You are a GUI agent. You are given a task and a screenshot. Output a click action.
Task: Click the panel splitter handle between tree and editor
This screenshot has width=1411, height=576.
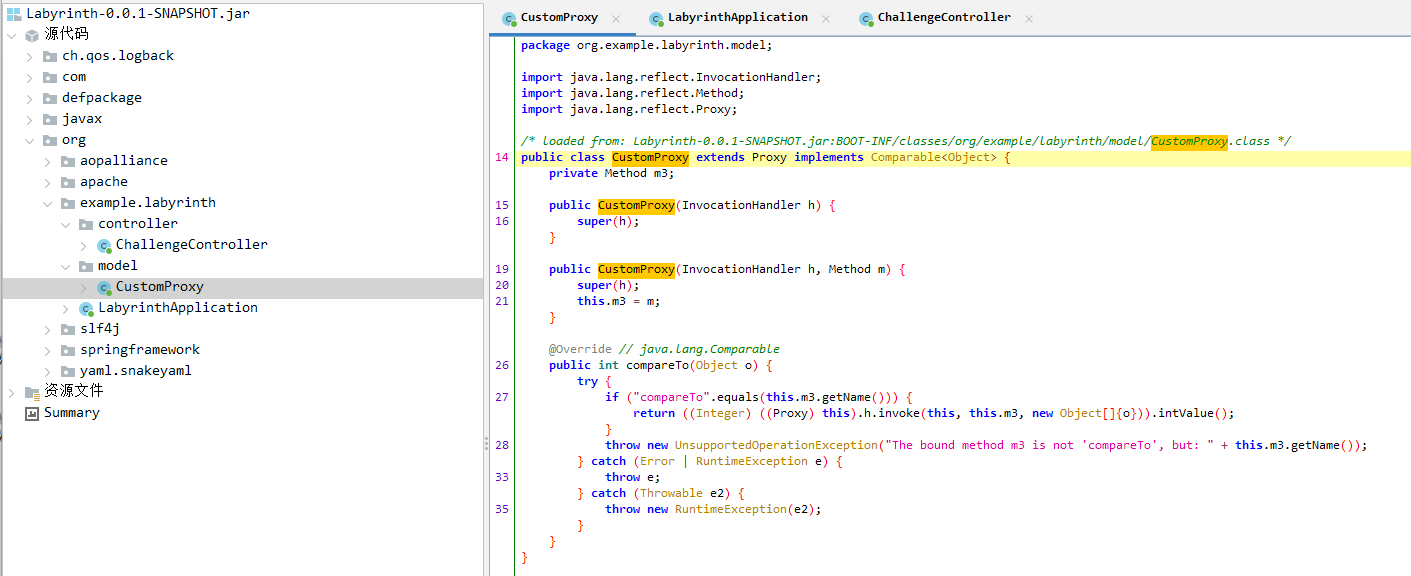[486, 443]
